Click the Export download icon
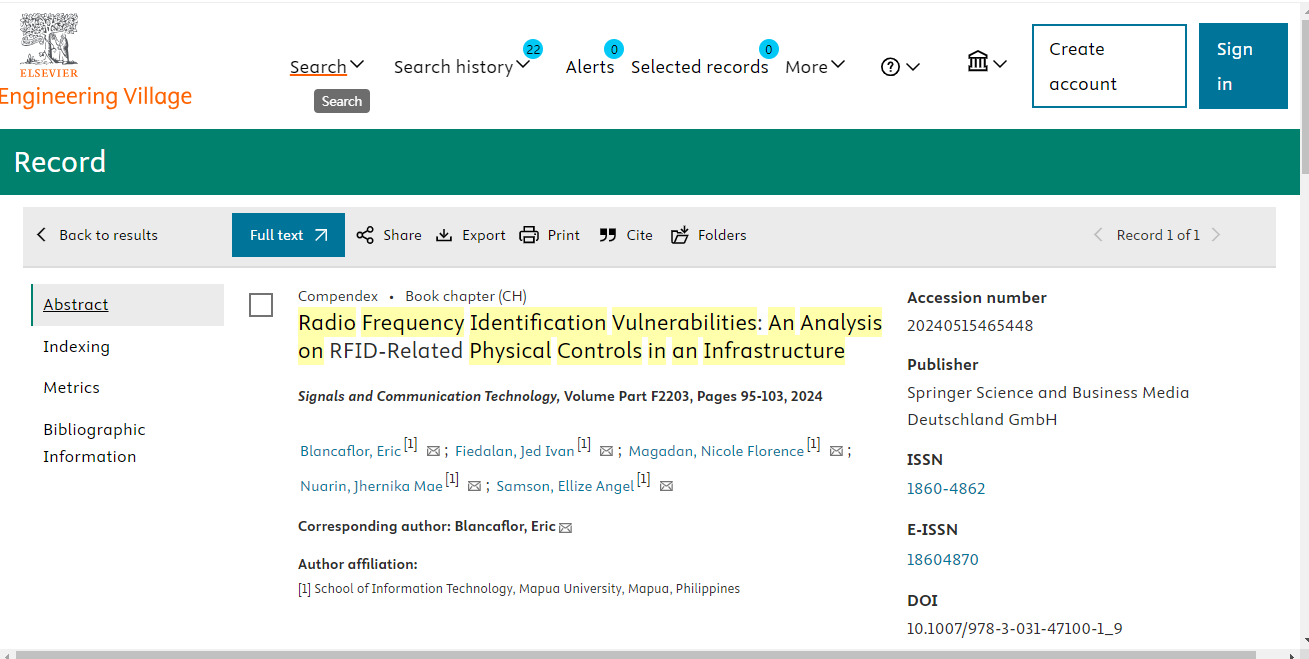This screenshot has width=1309, height=659. pos(444,235)
